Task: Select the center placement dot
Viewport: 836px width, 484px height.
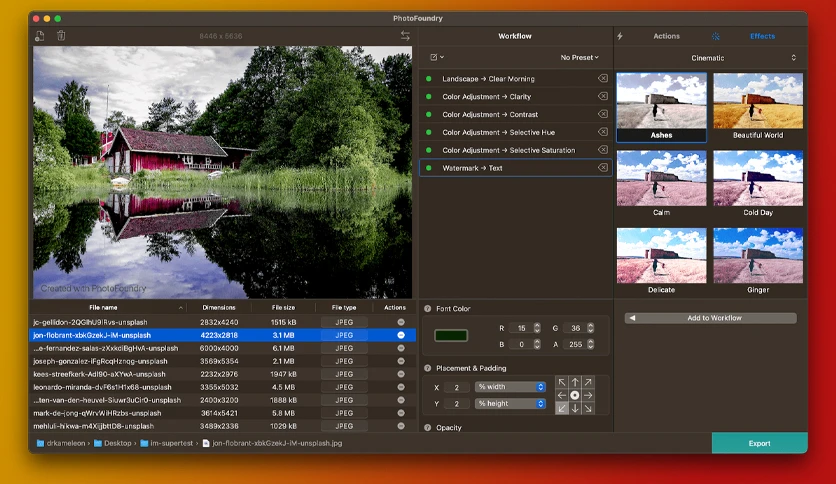Action: pos(575,395)
